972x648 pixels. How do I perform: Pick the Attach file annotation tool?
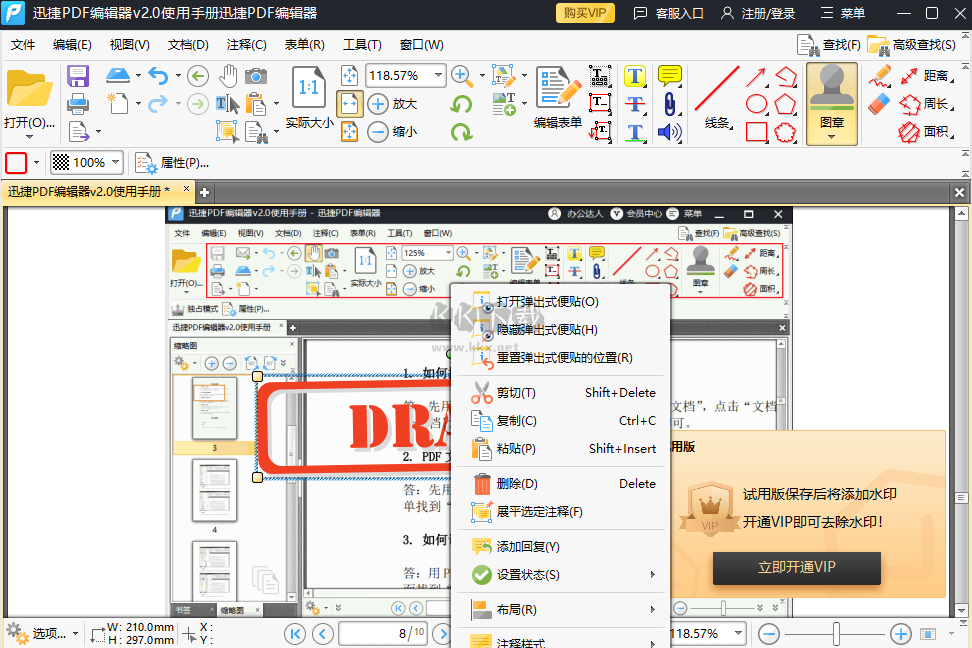click(x=670, y=105)
